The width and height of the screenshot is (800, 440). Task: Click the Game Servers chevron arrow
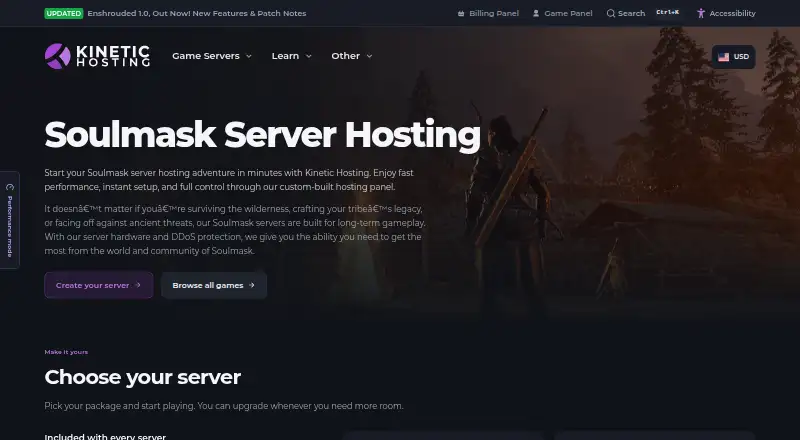pos(248,56)
